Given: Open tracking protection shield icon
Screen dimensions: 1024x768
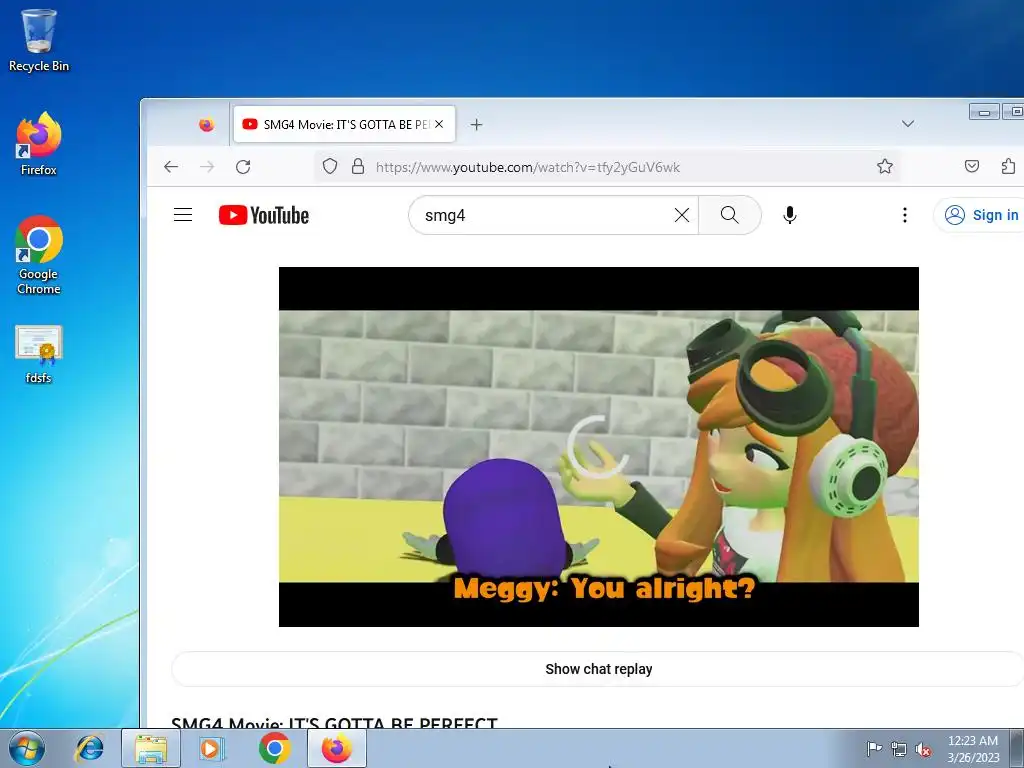Looking at the screenshot, I should click(330, 167).
